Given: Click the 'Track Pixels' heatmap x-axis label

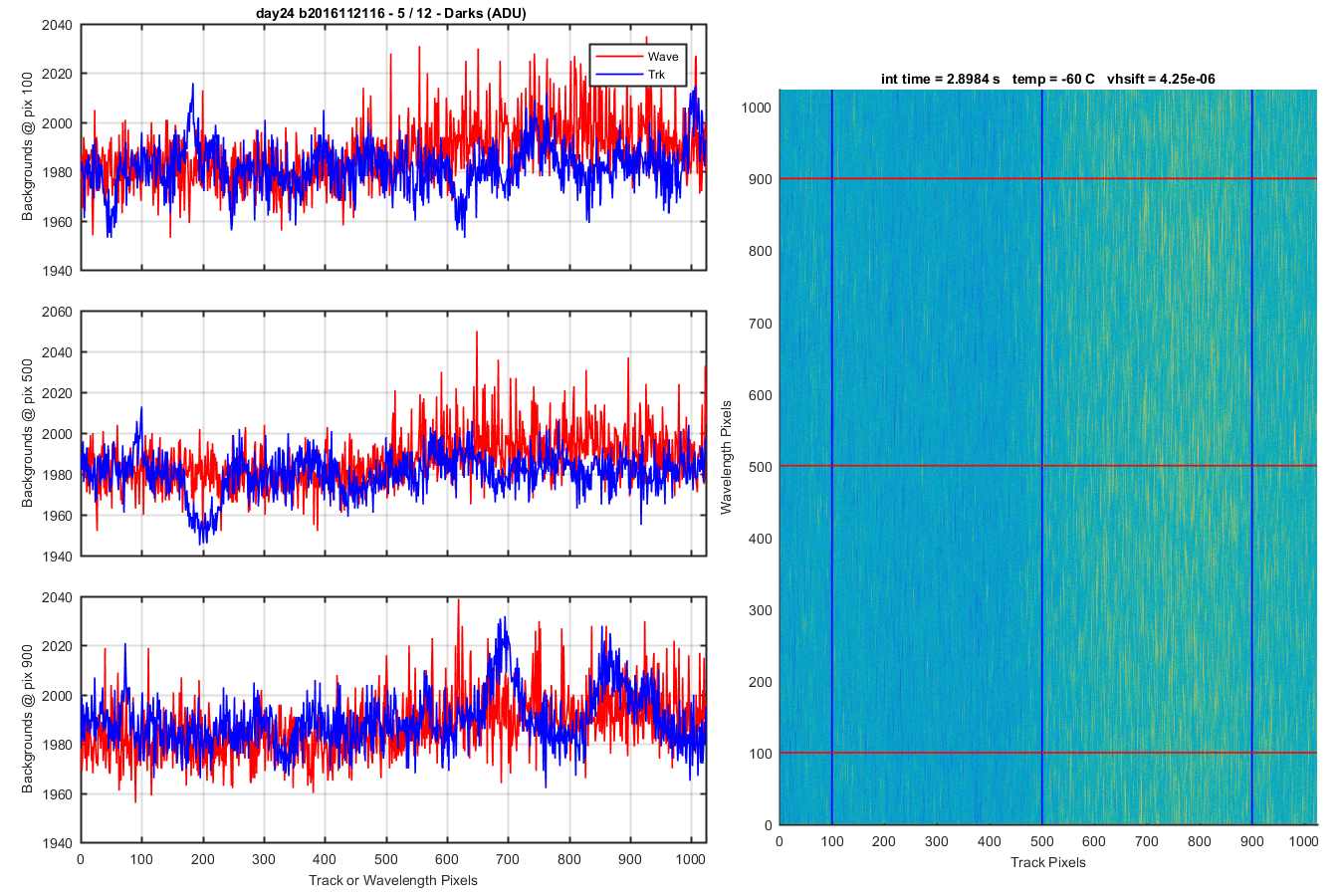Looking at the screenshot, I should coord(1047,862).
